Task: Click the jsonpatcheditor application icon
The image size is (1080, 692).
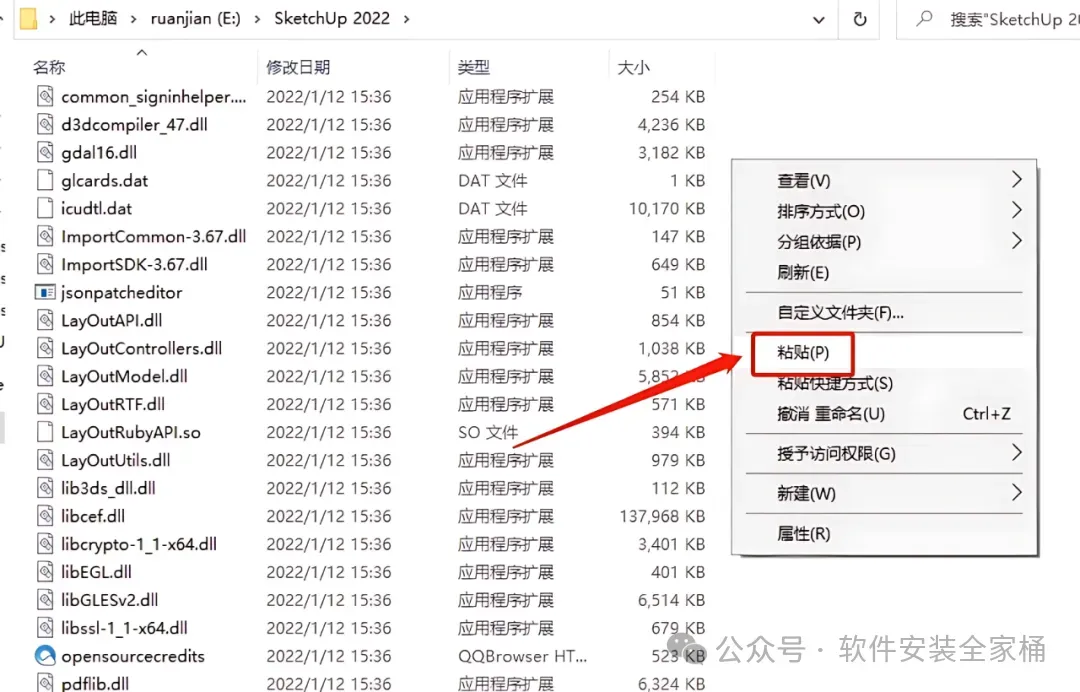Action: 45,293
